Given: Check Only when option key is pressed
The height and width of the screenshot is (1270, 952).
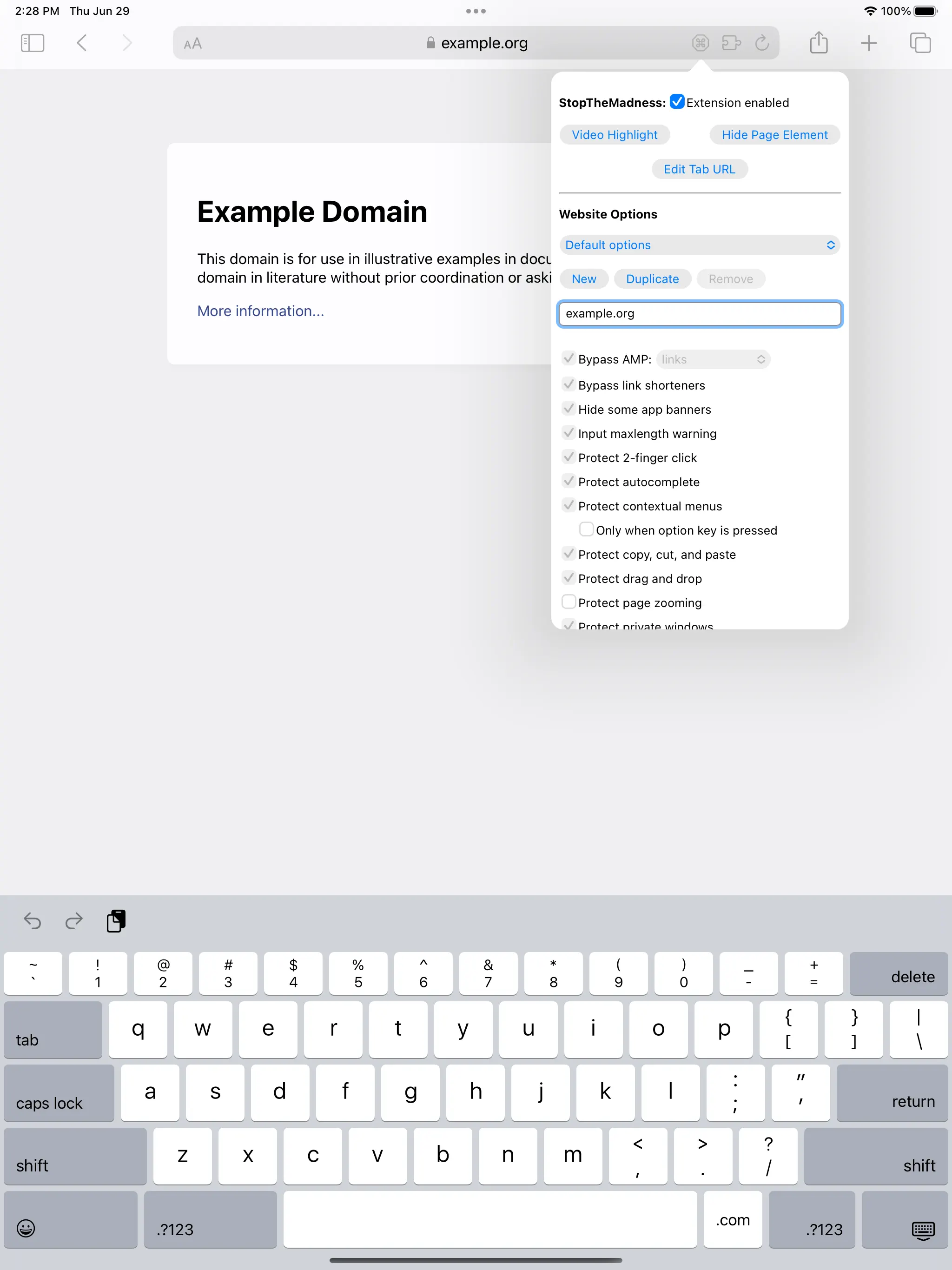Looking at the screenshot, I should [586, 529].
